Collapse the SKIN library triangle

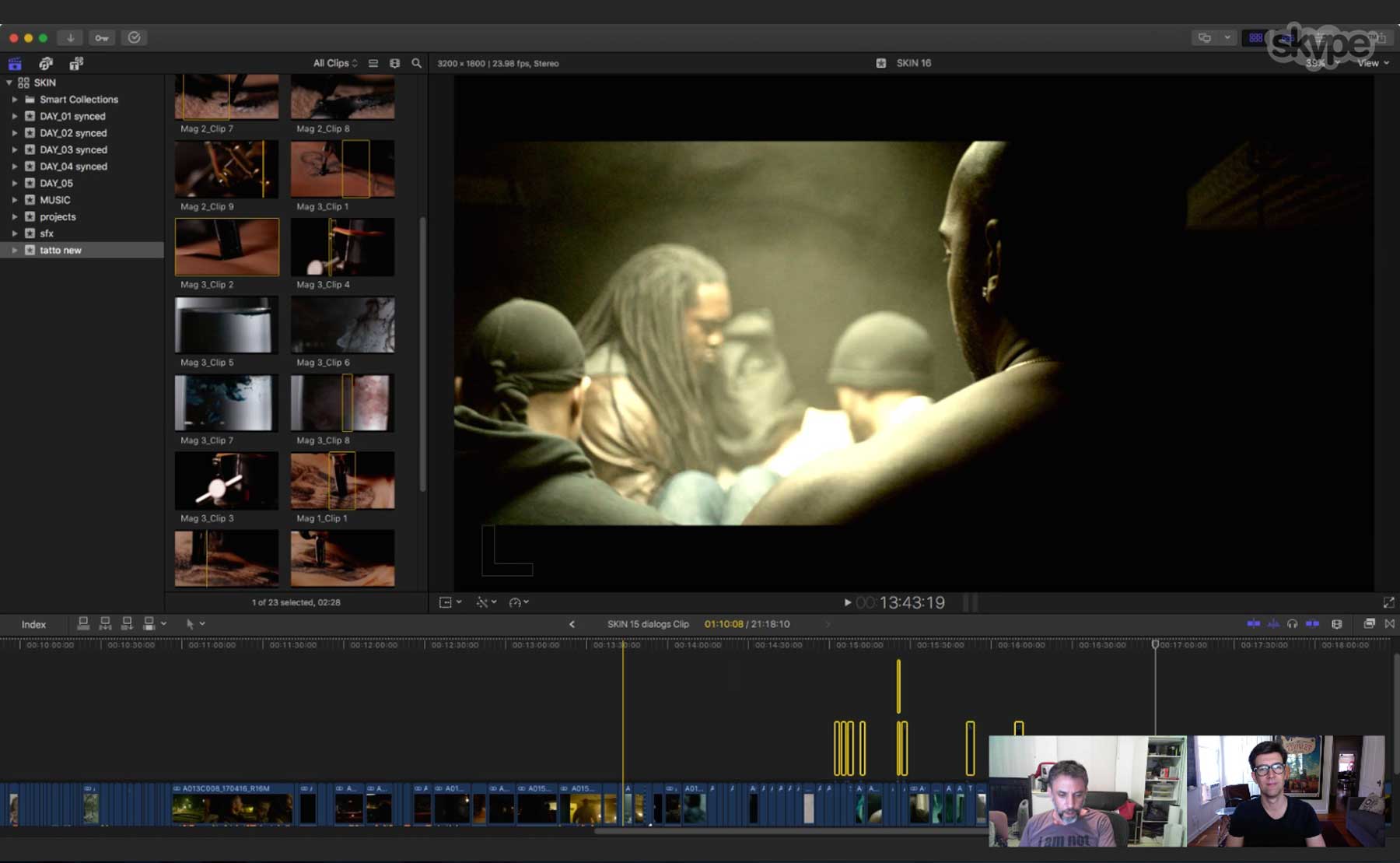(x=9, y=82)
